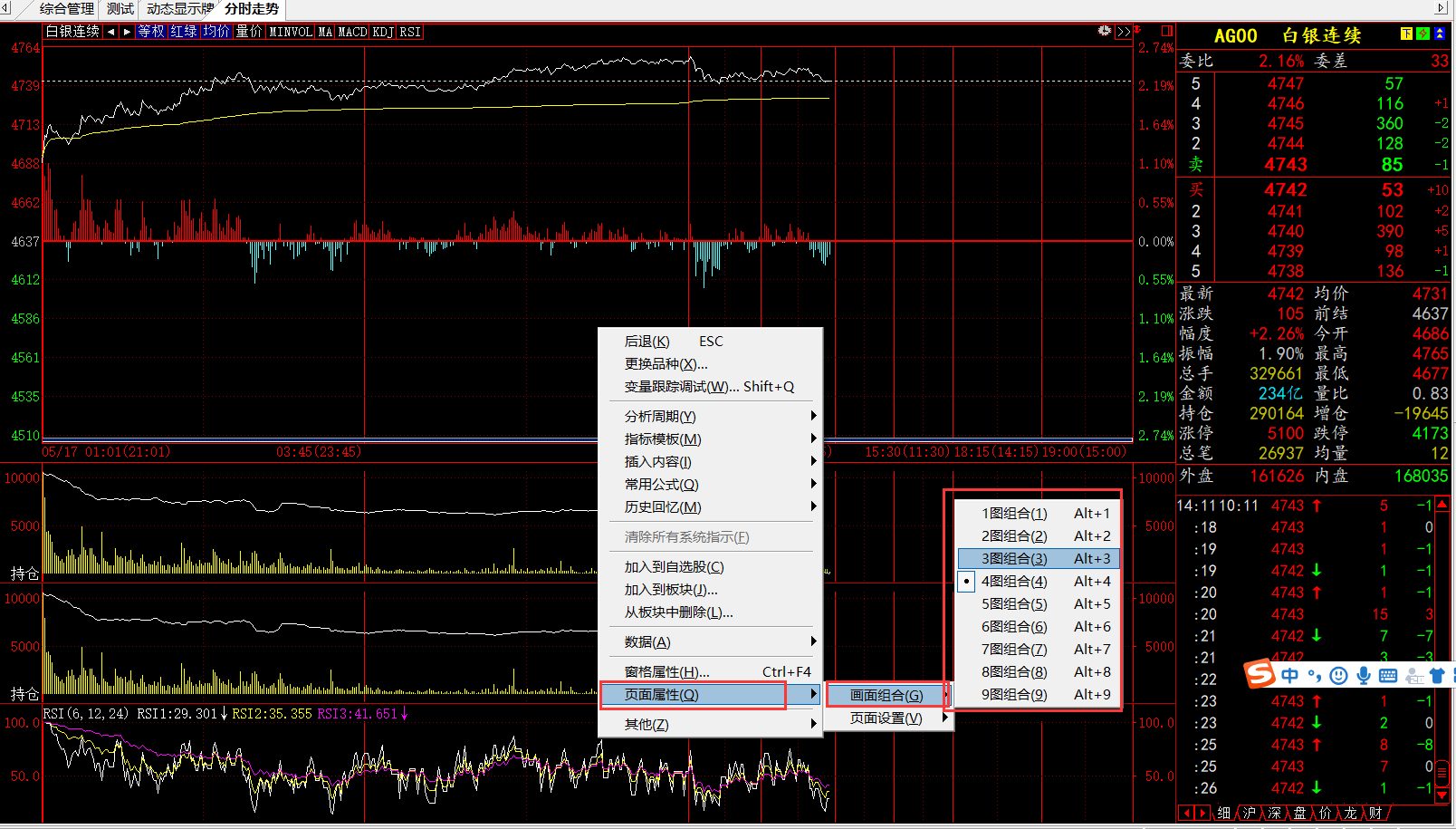Toggle 量价 indicator button
Screen dimensions: 1456x829
point(249,32)
